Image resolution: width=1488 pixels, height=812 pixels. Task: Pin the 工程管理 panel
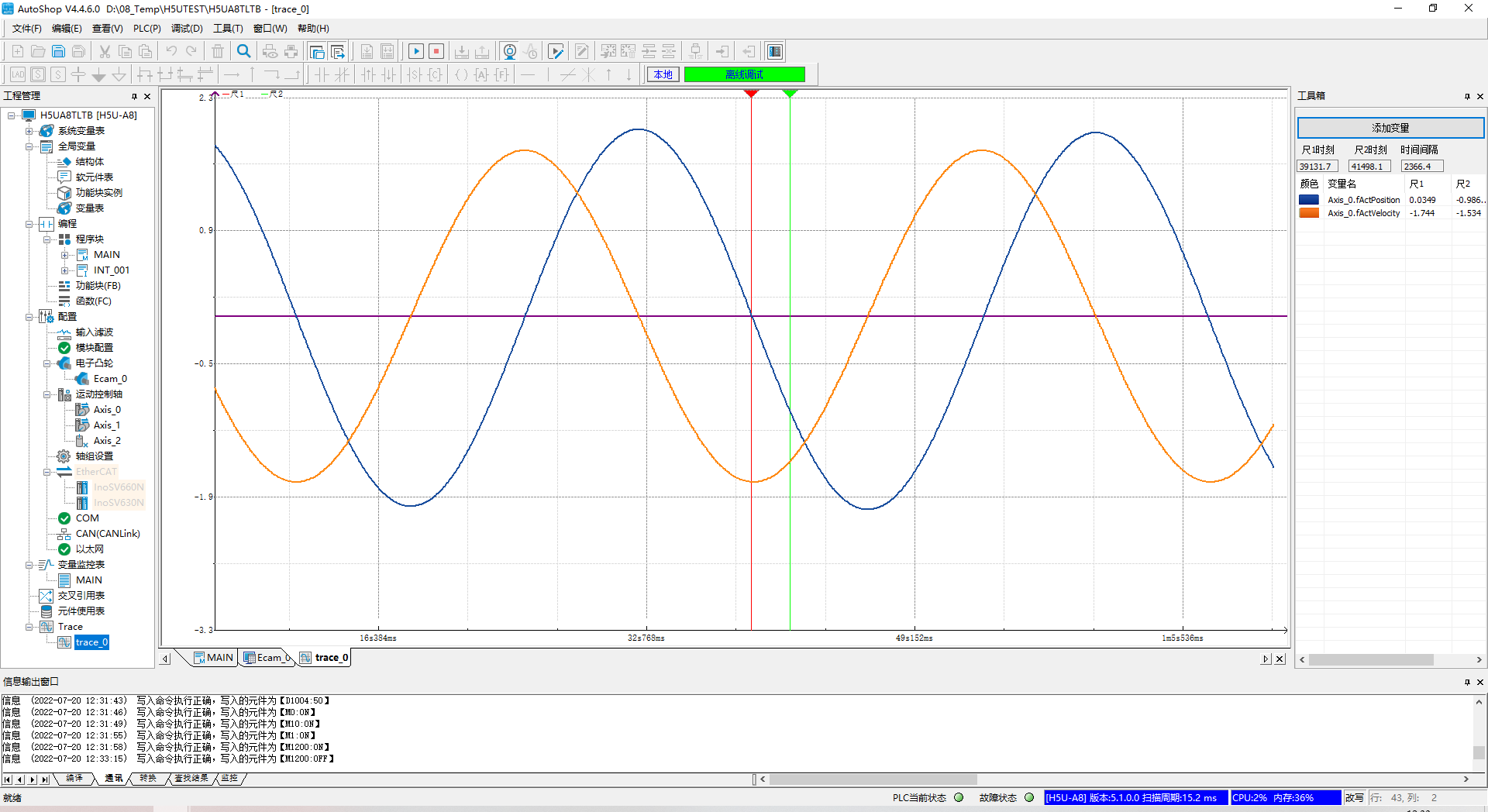tap(134, 96)
